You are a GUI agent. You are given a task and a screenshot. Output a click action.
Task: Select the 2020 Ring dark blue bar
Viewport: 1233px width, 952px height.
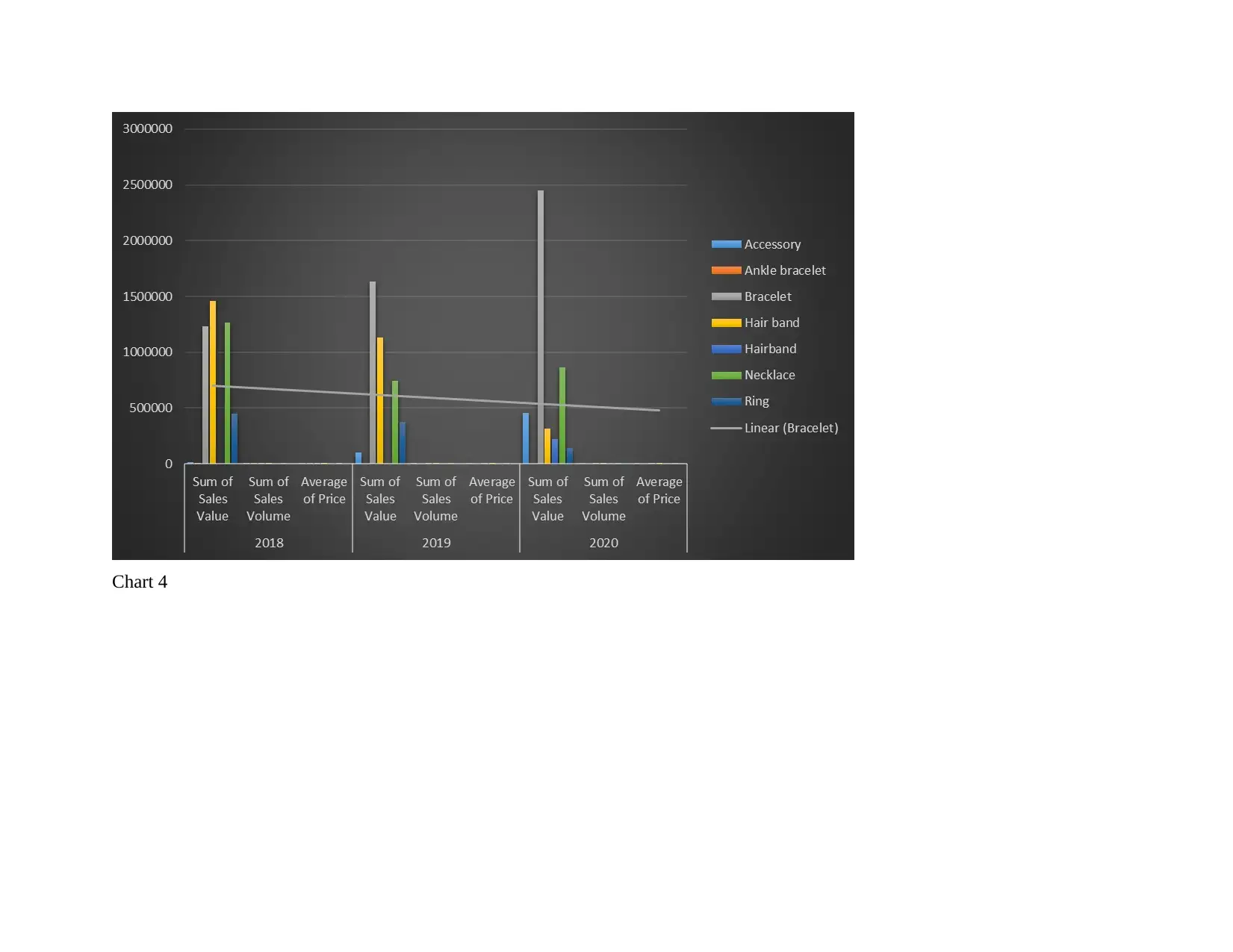[x=570, y=456]
